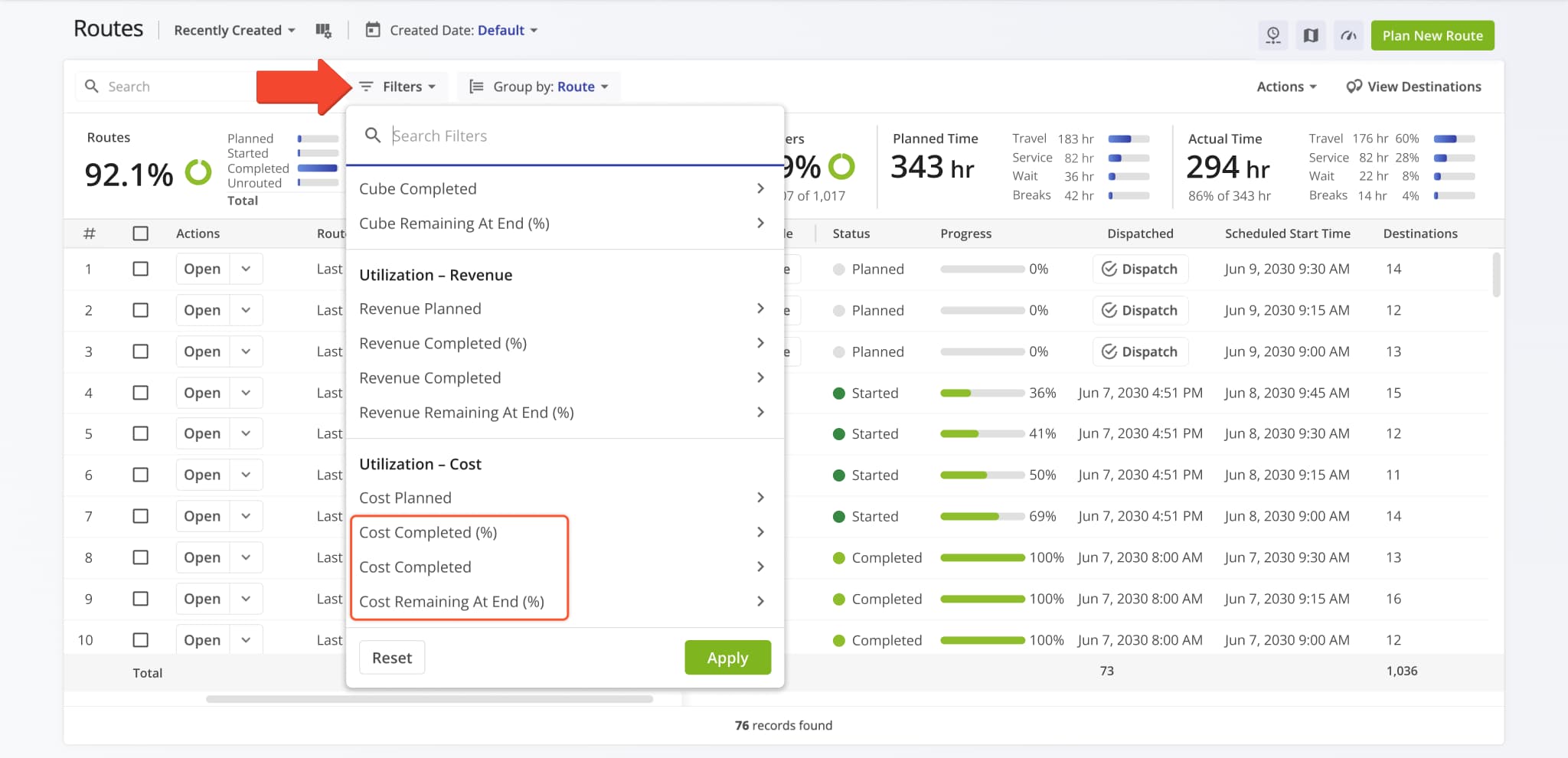Click the Group by list icon
Viewport: 1568px width, 758px height.
point(476,87)
